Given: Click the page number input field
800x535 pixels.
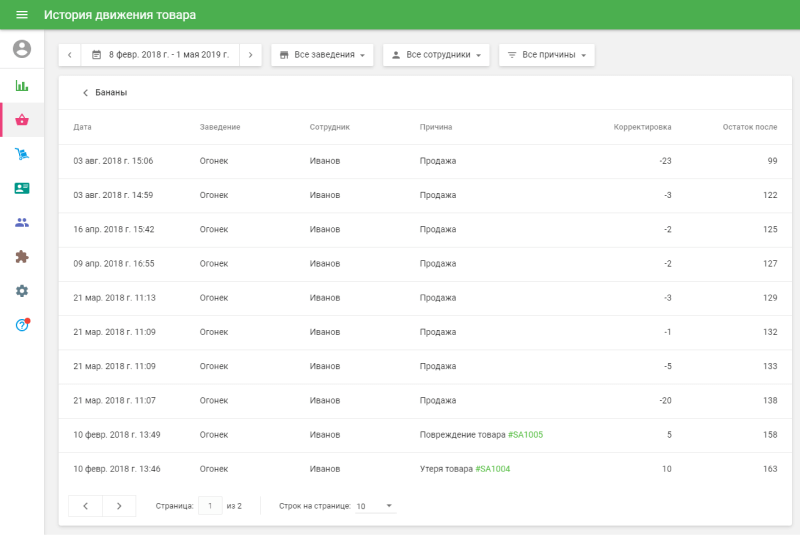Looking at the screenshot, I should pyautogui.click(x=210, y=506).
